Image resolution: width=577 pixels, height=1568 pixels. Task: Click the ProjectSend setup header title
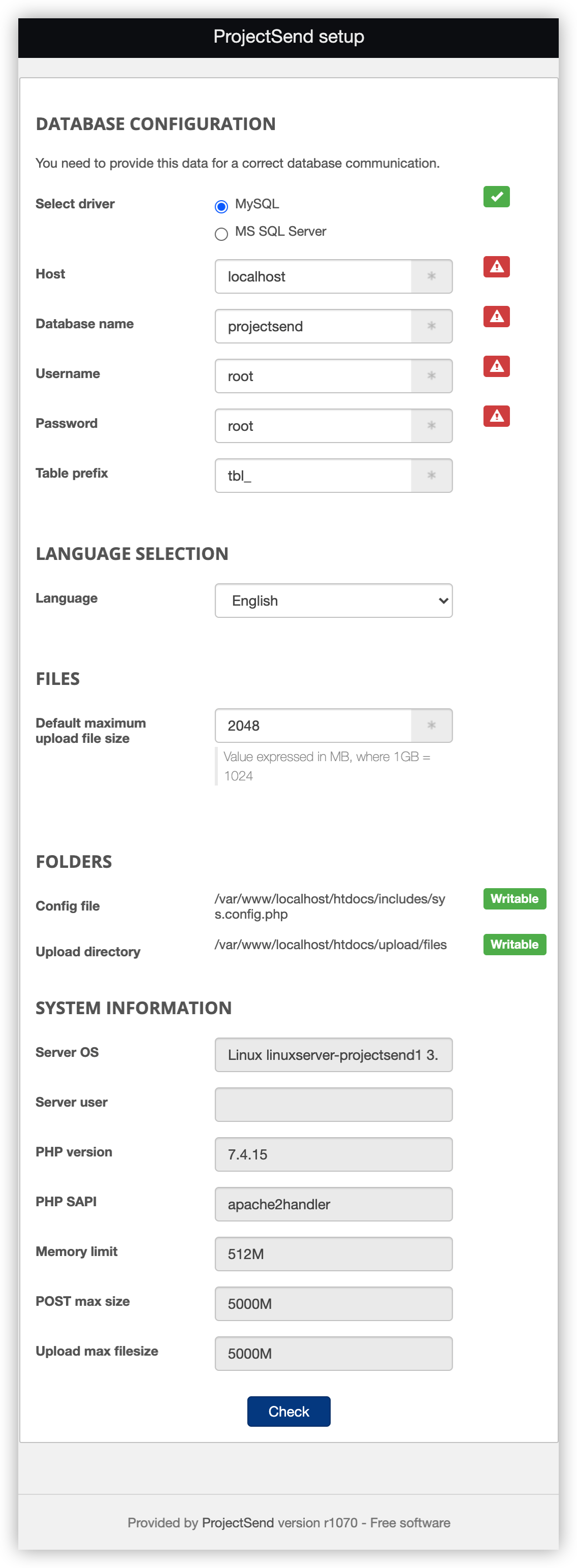point(288,37)
